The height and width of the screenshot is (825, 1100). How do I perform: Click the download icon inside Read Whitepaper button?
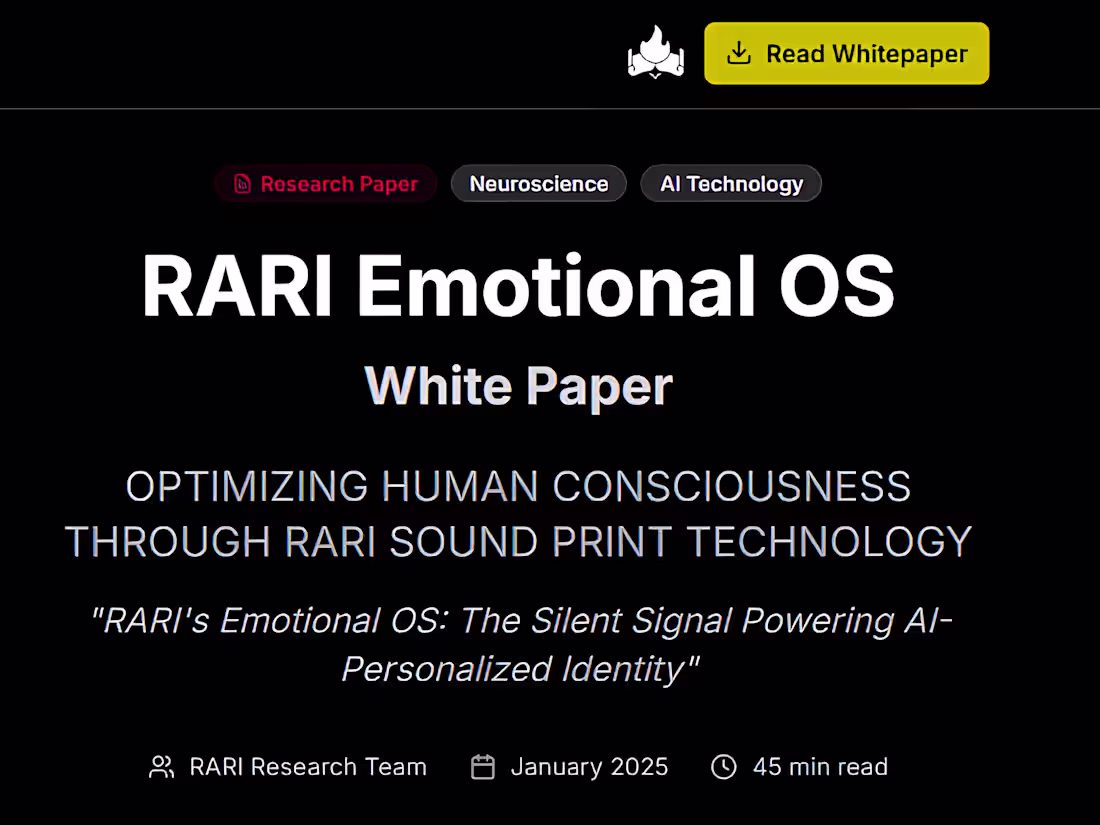(x=740, y=52)
